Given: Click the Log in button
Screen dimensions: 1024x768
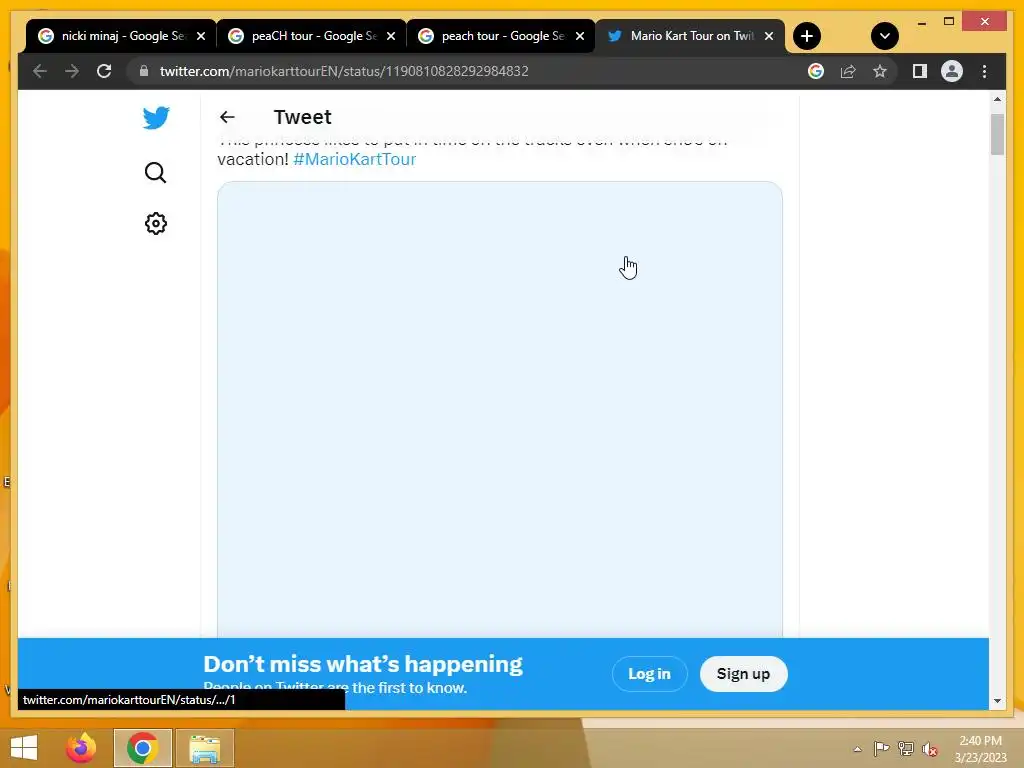Looking at the screenshot, I should click(x=649, y=674).
